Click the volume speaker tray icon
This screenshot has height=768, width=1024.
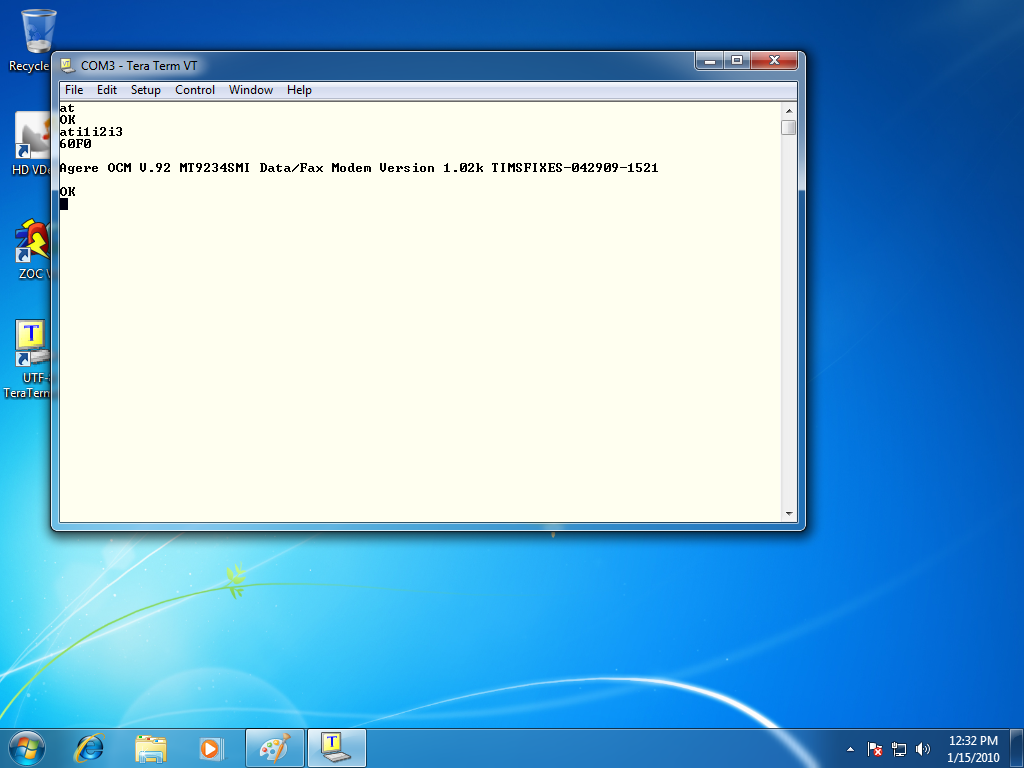922,748
